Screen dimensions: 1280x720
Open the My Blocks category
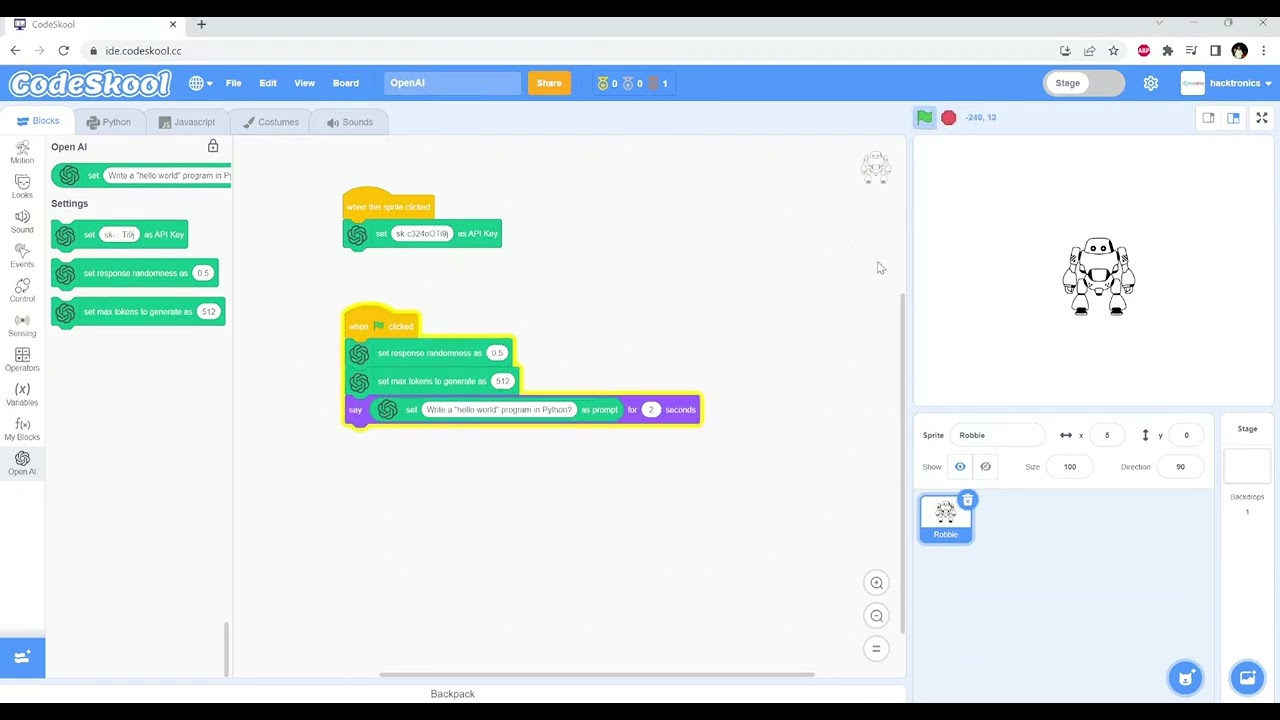tap(22, 429)
